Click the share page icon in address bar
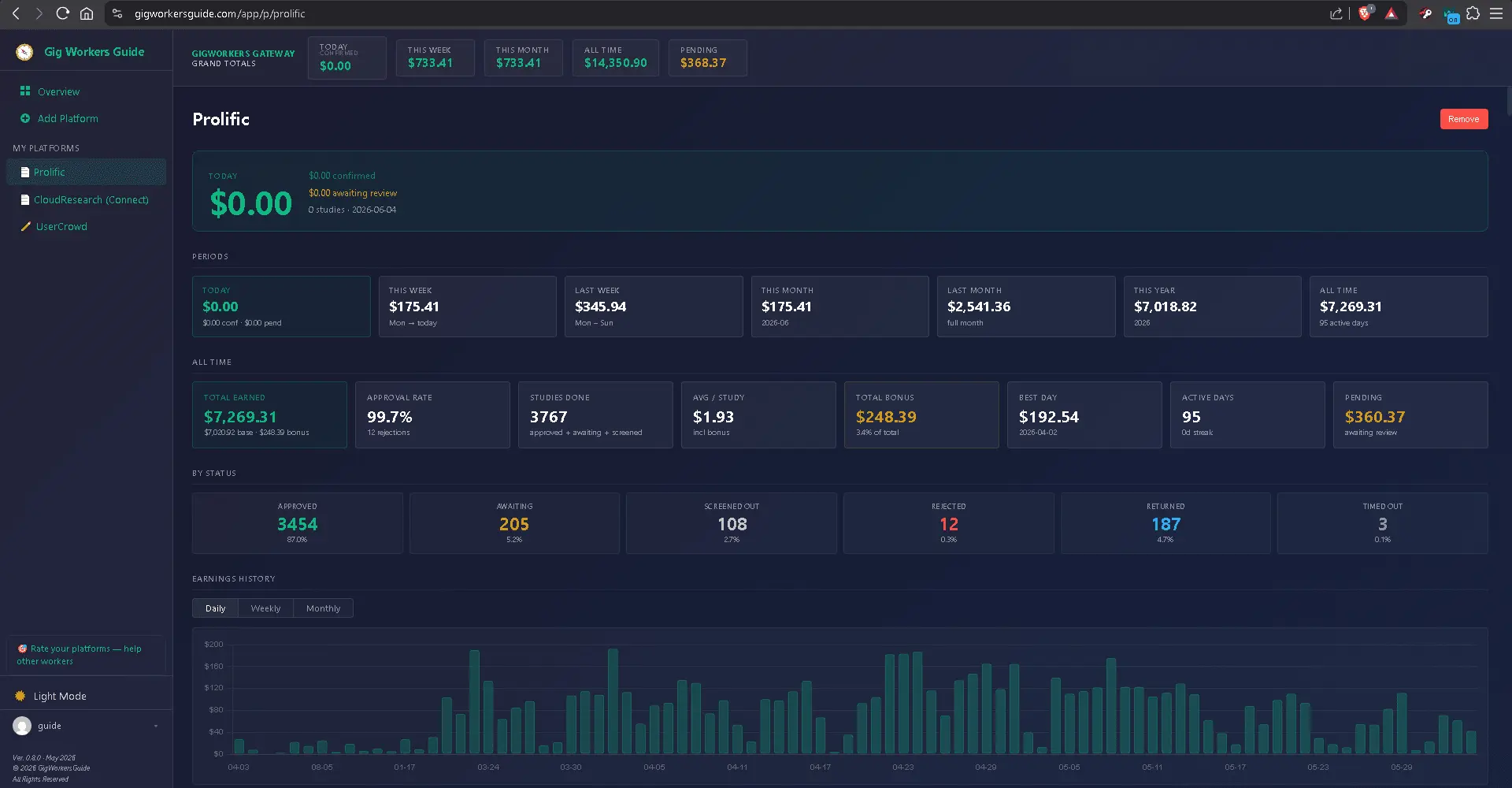 tap(1336, 13)
